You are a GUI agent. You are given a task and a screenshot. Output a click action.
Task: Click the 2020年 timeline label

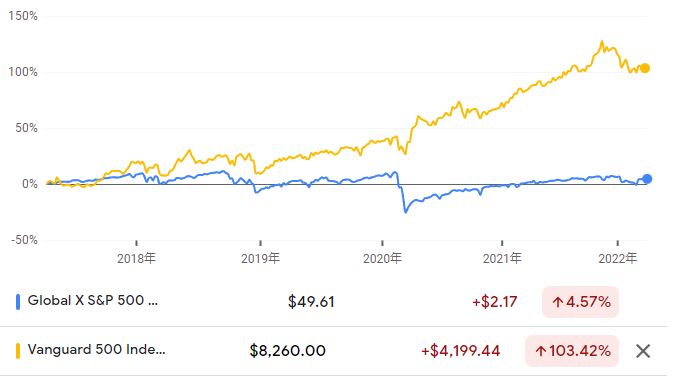(x=382, y=258)
